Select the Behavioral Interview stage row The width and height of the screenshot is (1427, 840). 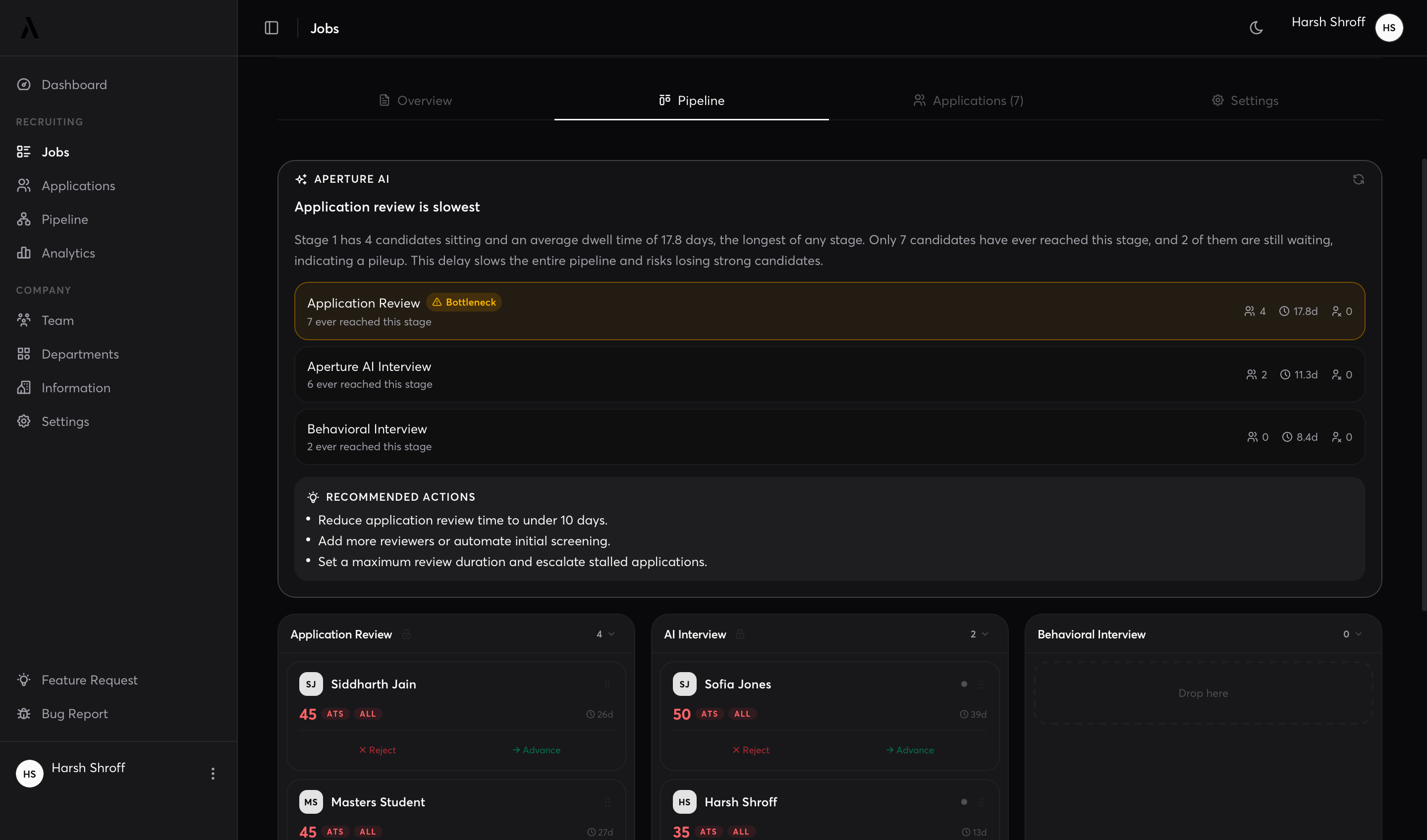click(829, 437)
